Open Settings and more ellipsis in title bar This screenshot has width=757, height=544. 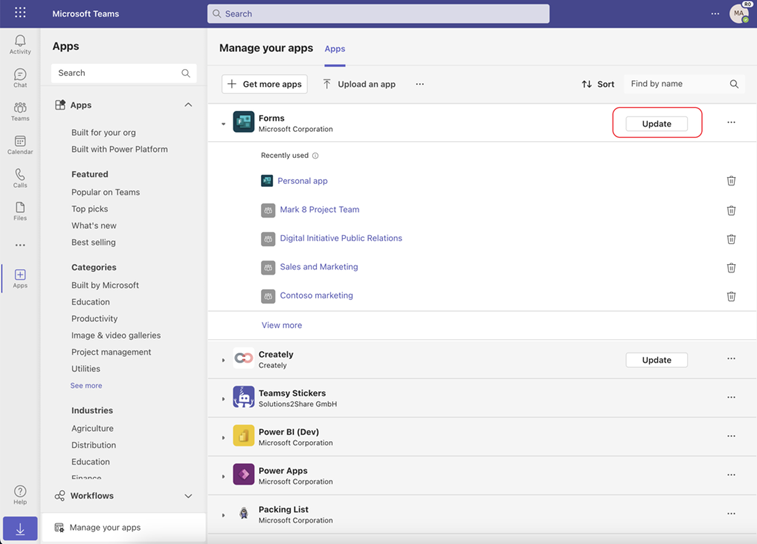715,14
